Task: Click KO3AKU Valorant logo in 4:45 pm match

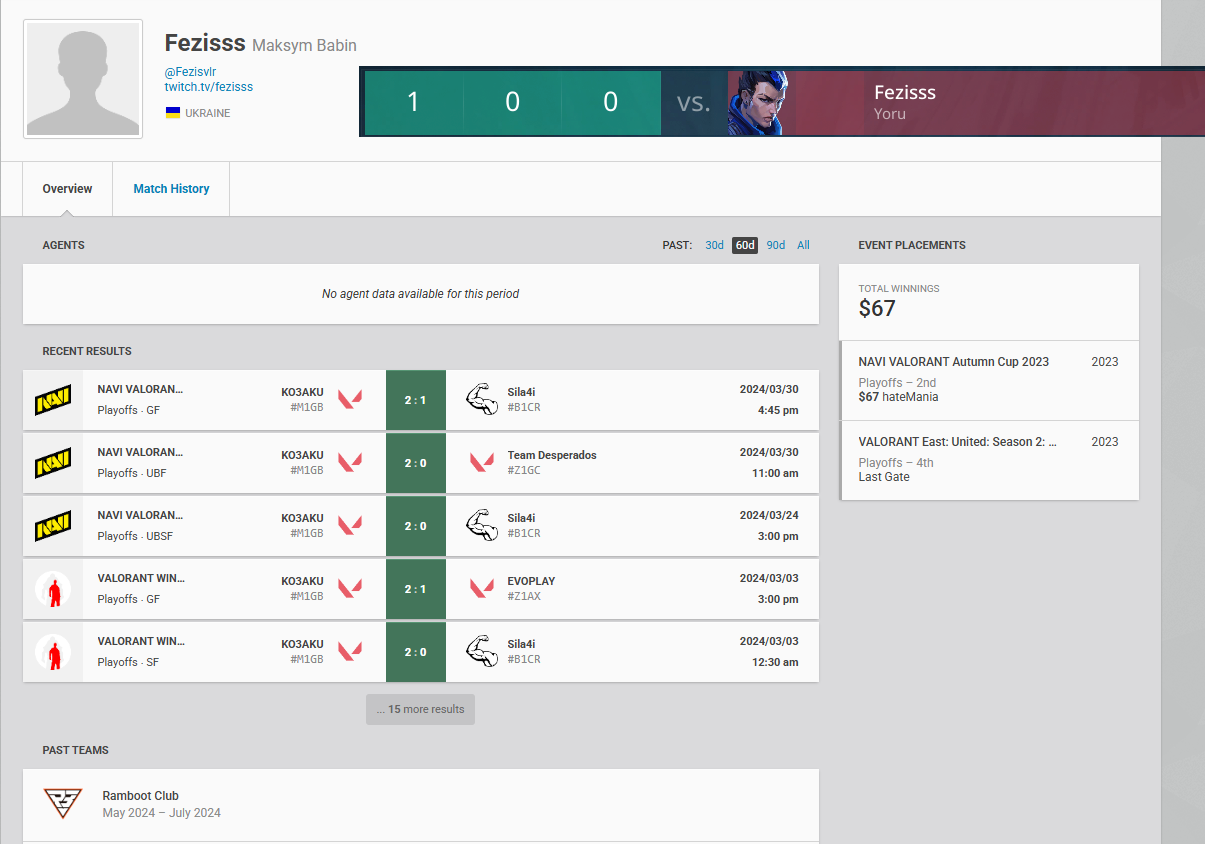Action: coord(350,400)
